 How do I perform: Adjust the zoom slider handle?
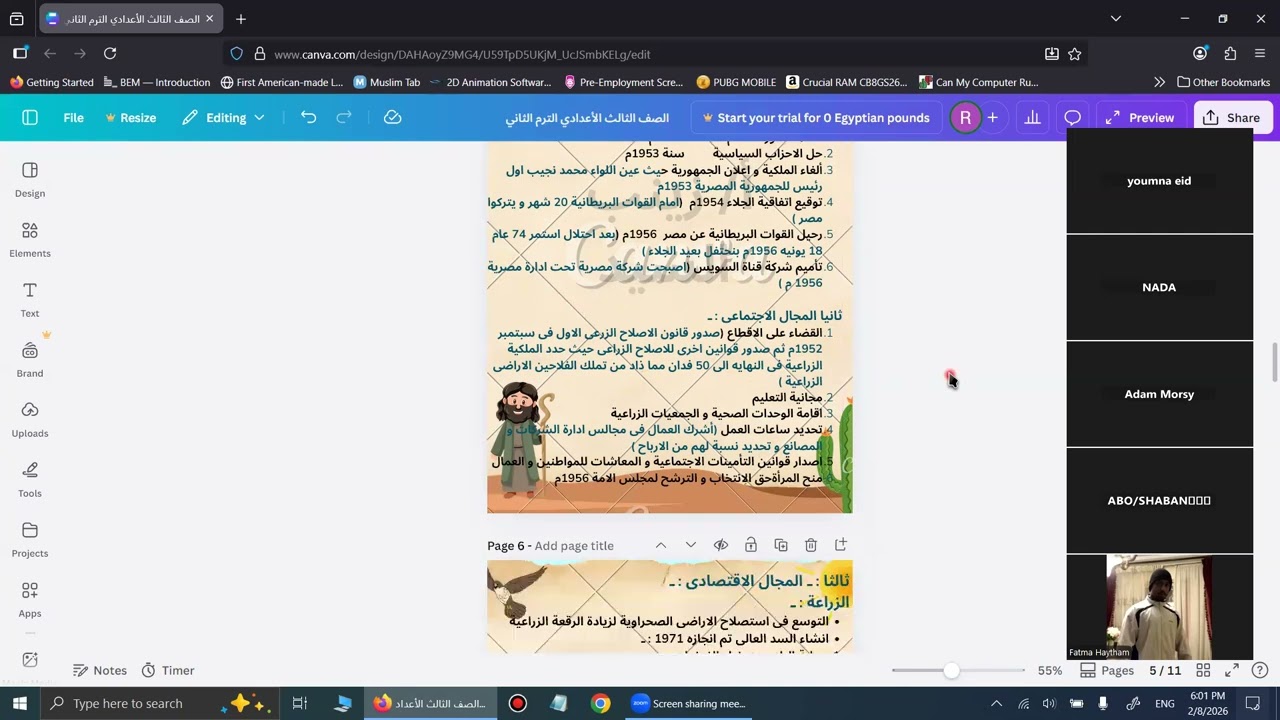(951, 671)
